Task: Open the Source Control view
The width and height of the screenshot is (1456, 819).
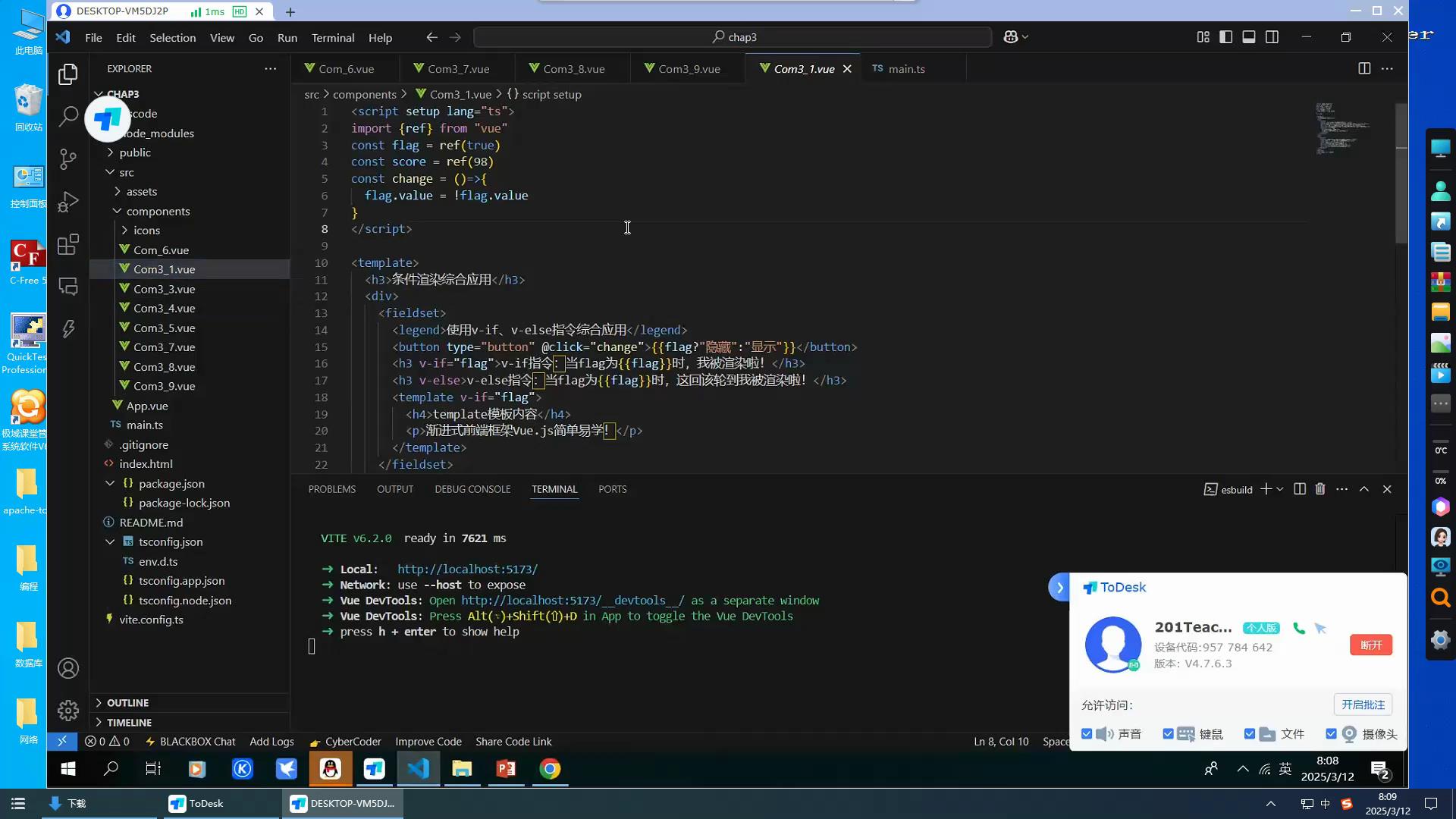Action: [x=68, y=158]
